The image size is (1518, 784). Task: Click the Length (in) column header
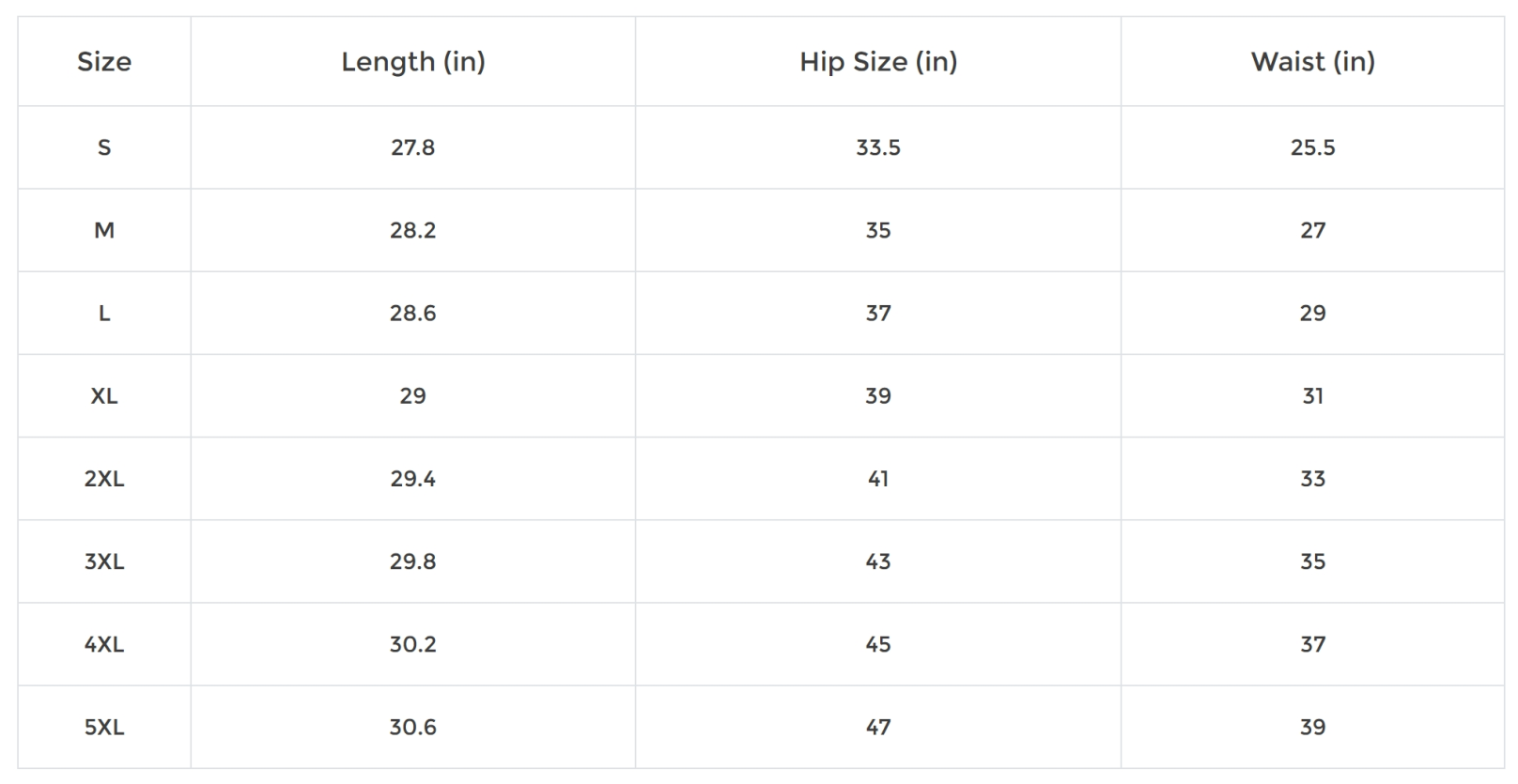tap(413, 62)
